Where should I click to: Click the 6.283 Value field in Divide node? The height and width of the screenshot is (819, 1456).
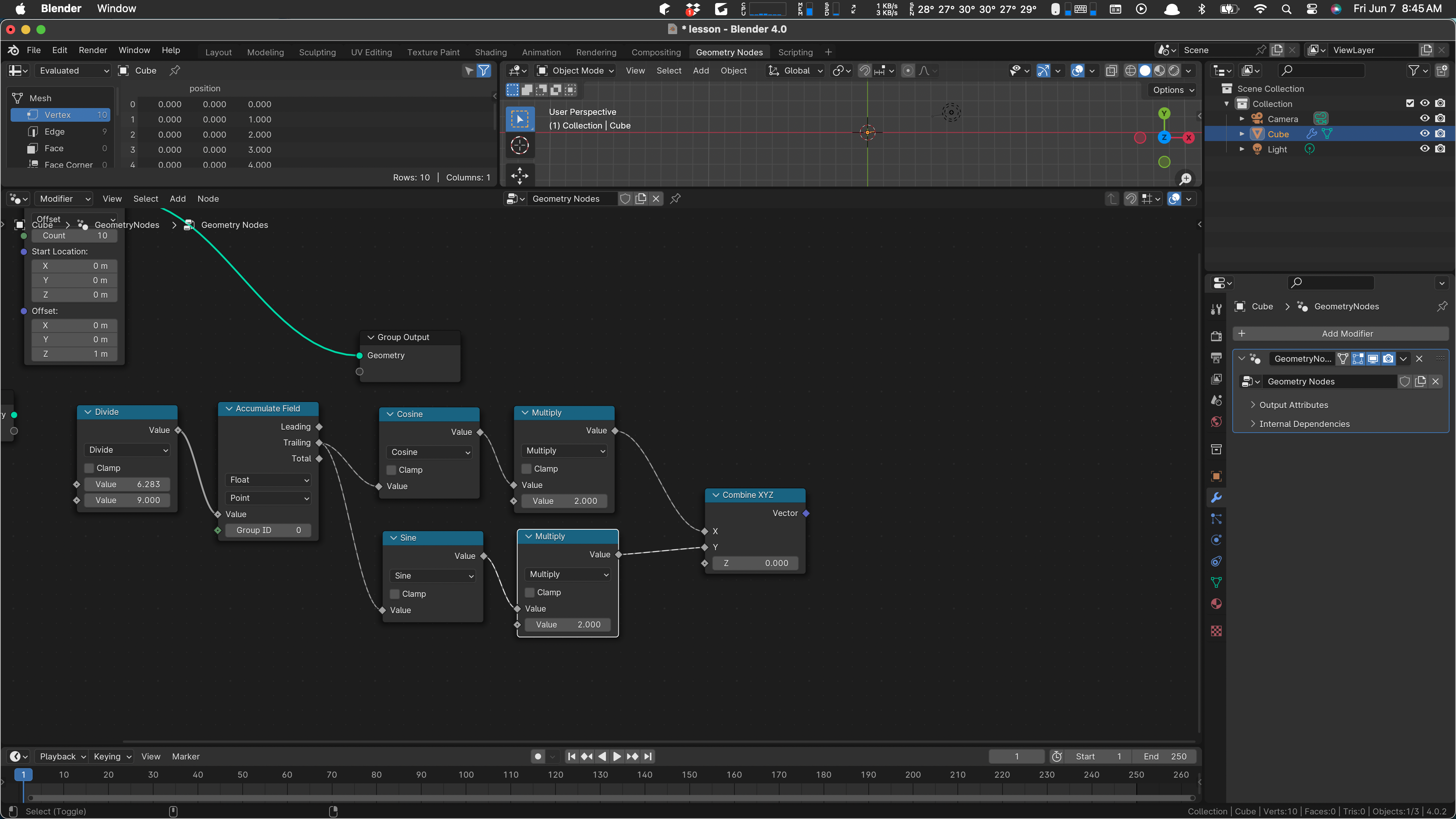click(127, 485)
